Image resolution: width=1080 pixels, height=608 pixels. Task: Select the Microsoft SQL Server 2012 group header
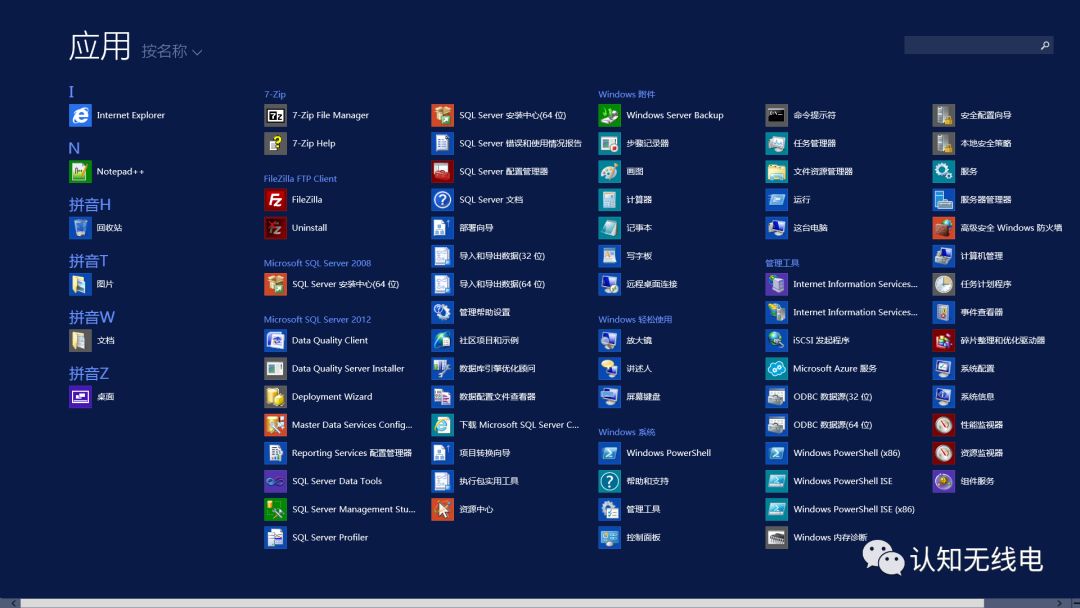pyautogui.click(x=317, y=319)
